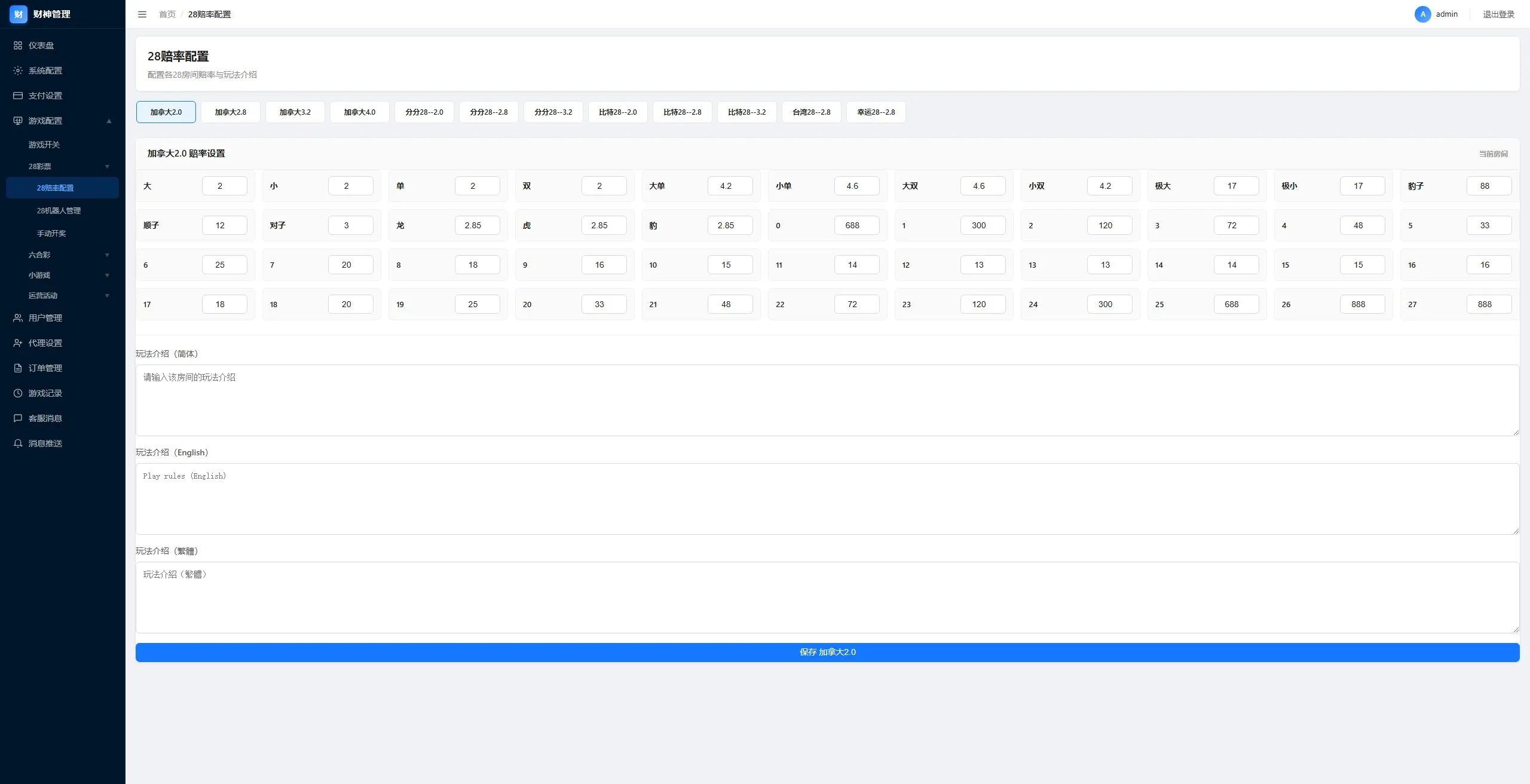Switch to 分分28--2.0 room tab

(x=424, y=112)
